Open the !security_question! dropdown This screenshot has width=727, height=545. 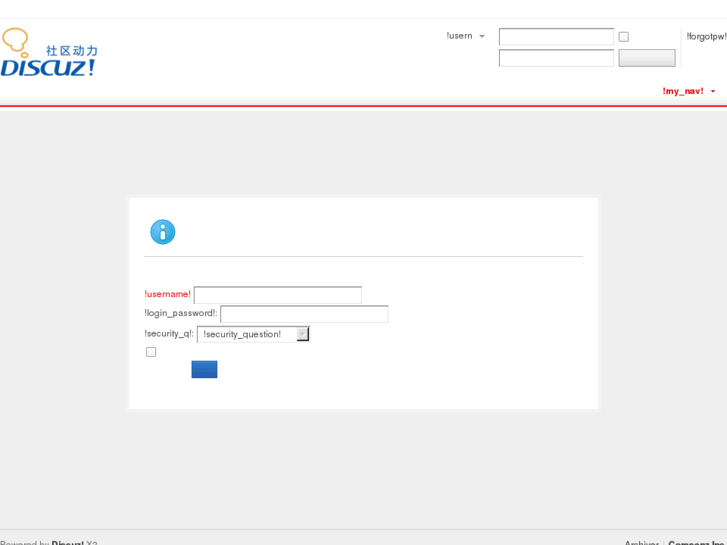(x=253, y=334)
